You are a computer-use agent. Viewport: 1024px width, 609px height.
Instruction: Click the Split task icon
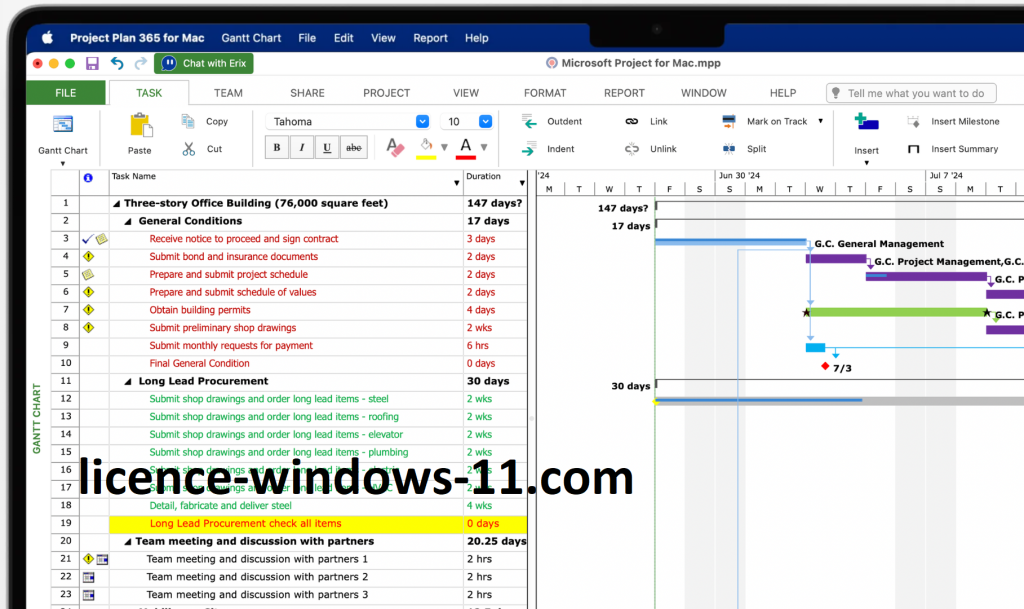pyautogui.click(x=729, y=149)
